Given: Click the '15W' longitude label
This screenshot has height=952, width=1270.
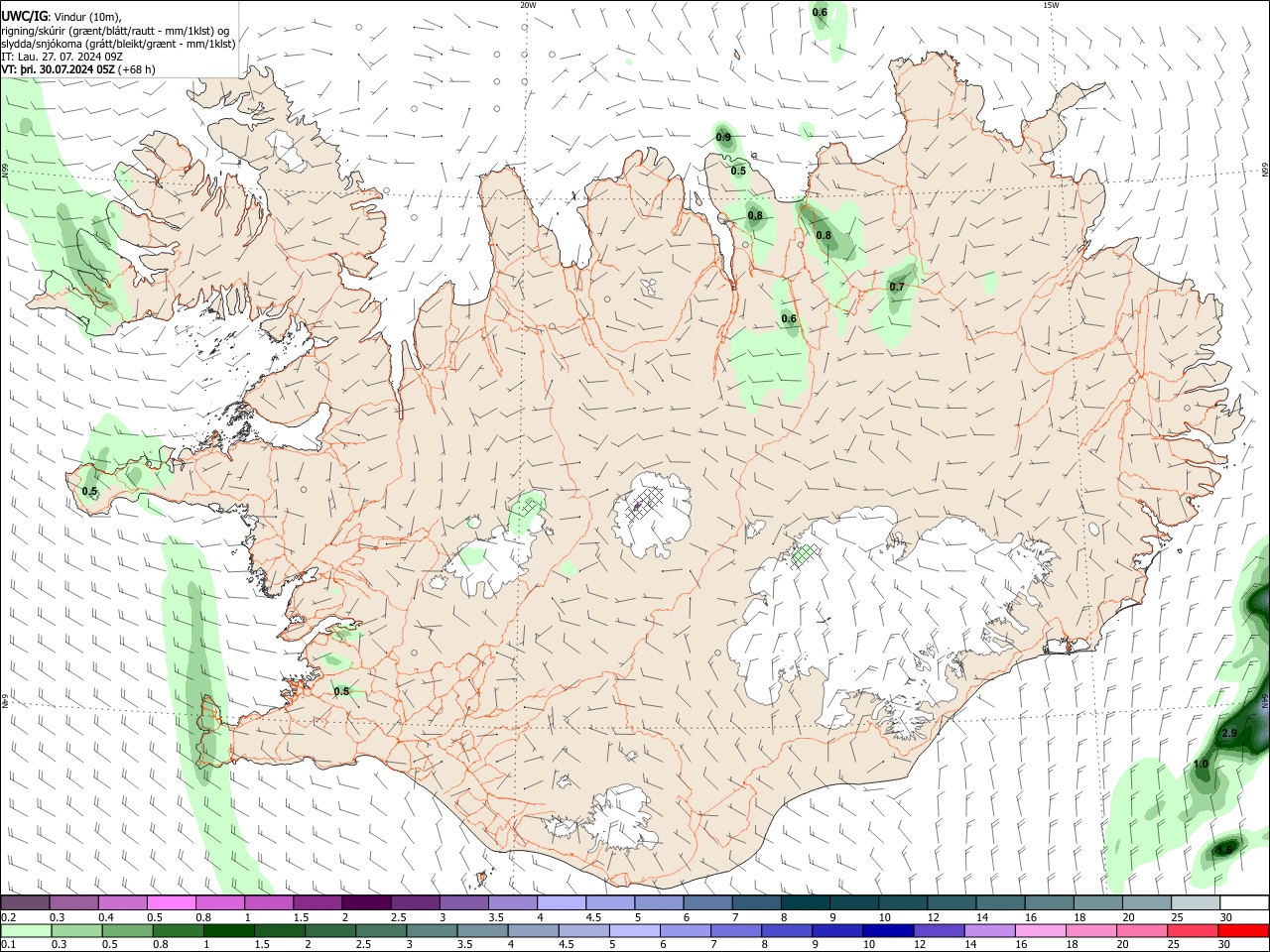Looking at the screenshot, I should [1051, 5].
